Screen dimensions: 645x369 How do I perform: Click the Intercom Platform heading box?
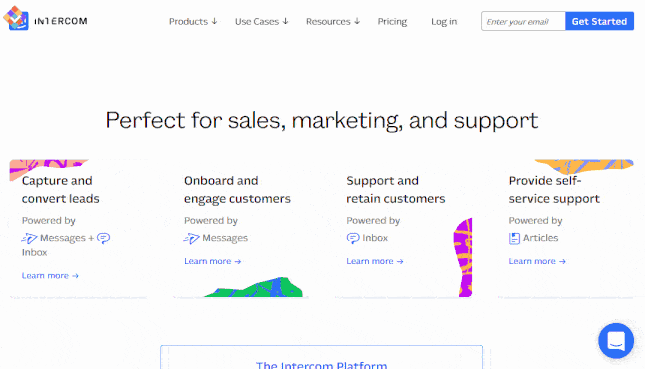(x=321, y=357)
